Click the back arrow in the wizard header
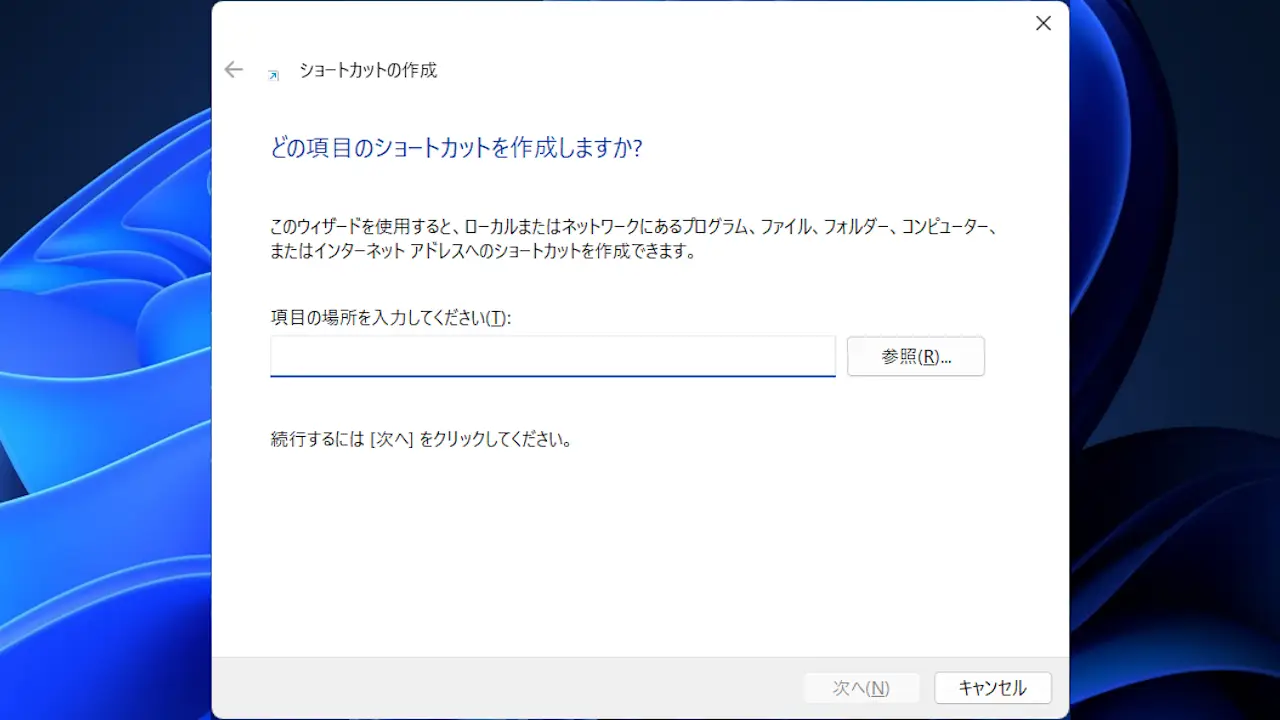This screenshot has width=1280, height=720. (234, 70)
